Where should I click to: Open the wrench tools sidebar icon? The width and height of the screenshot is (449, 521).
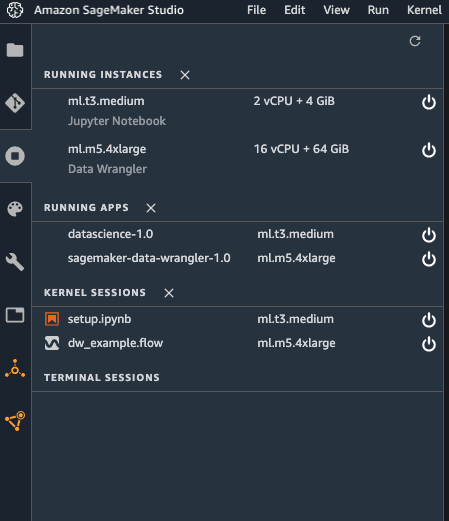(x=15, y=262)
